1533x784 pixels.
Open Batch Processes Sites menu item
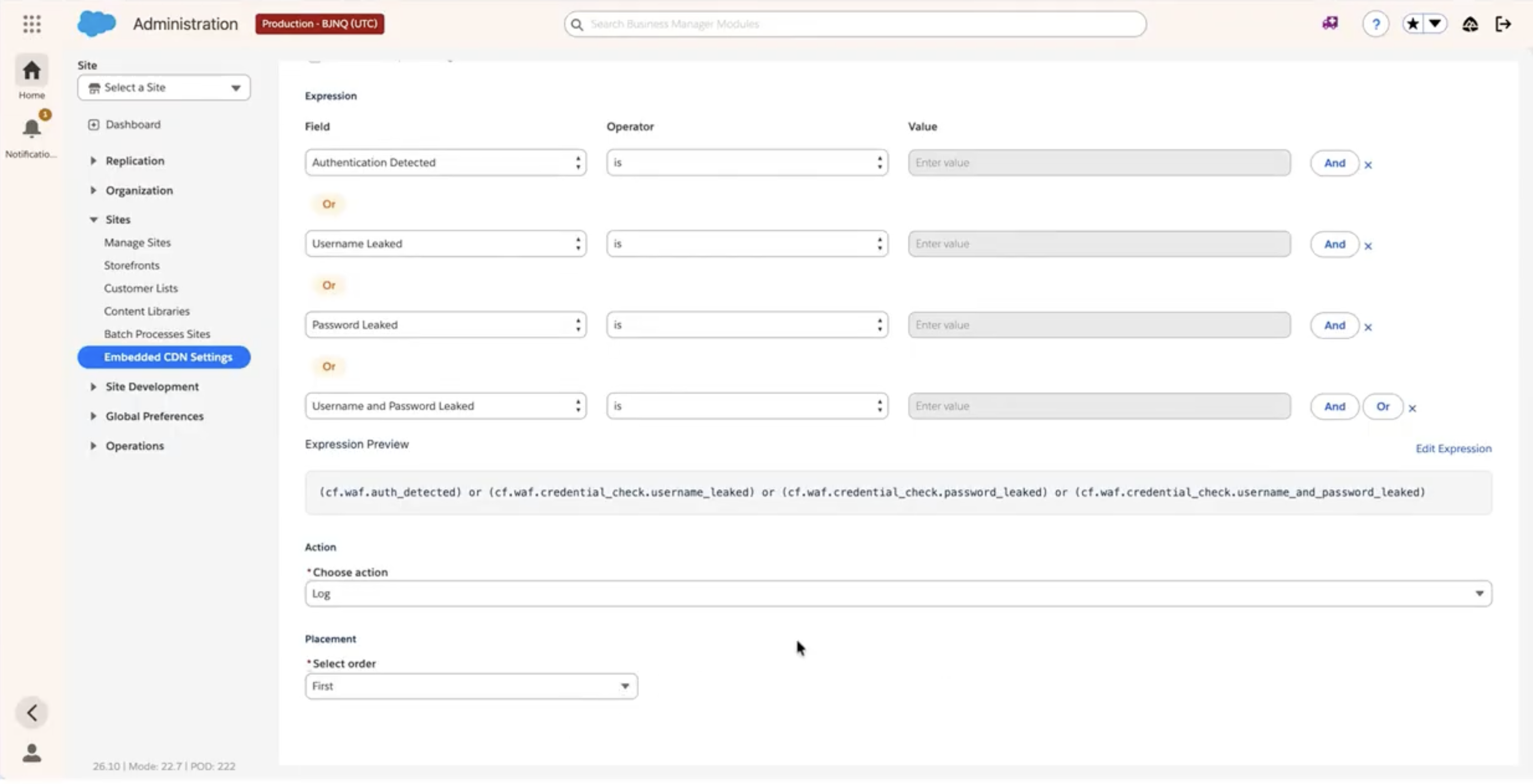156,334
